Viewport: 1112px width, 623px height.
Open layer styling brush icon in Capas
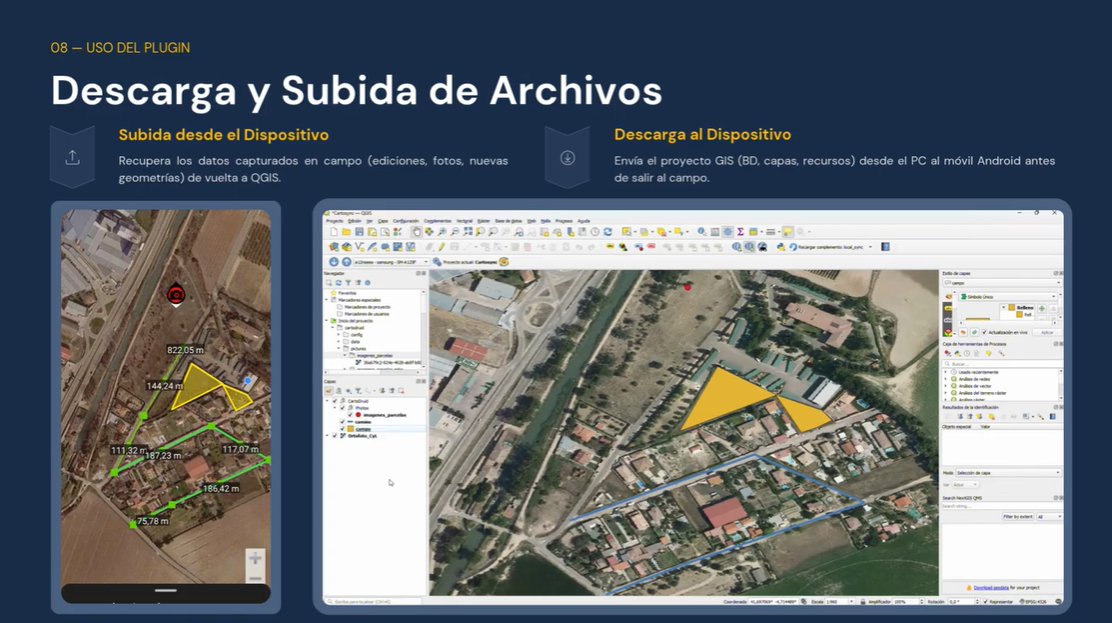329,391
